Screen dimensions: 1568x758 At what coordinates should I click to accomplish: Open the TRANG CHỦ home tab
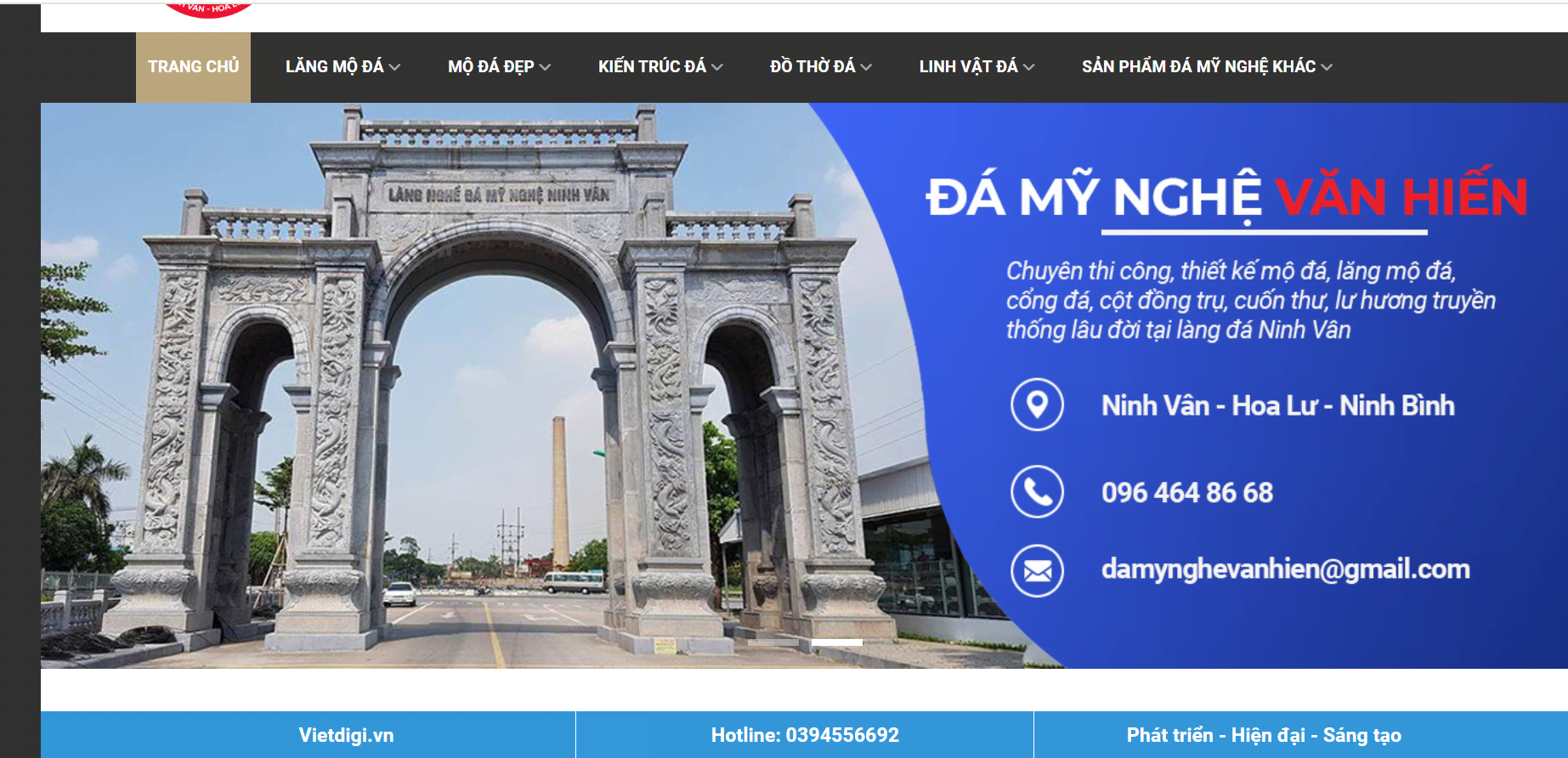pyautogui.click(x=193, y=67)
